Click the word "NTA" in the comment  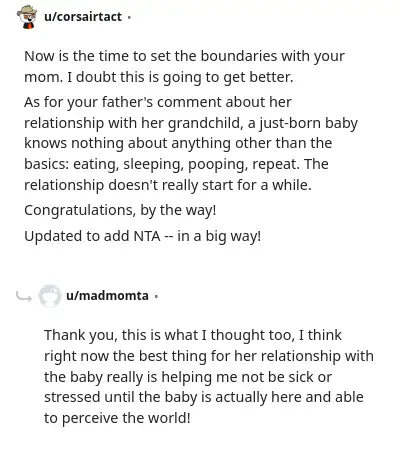click(x=147, y=236)
